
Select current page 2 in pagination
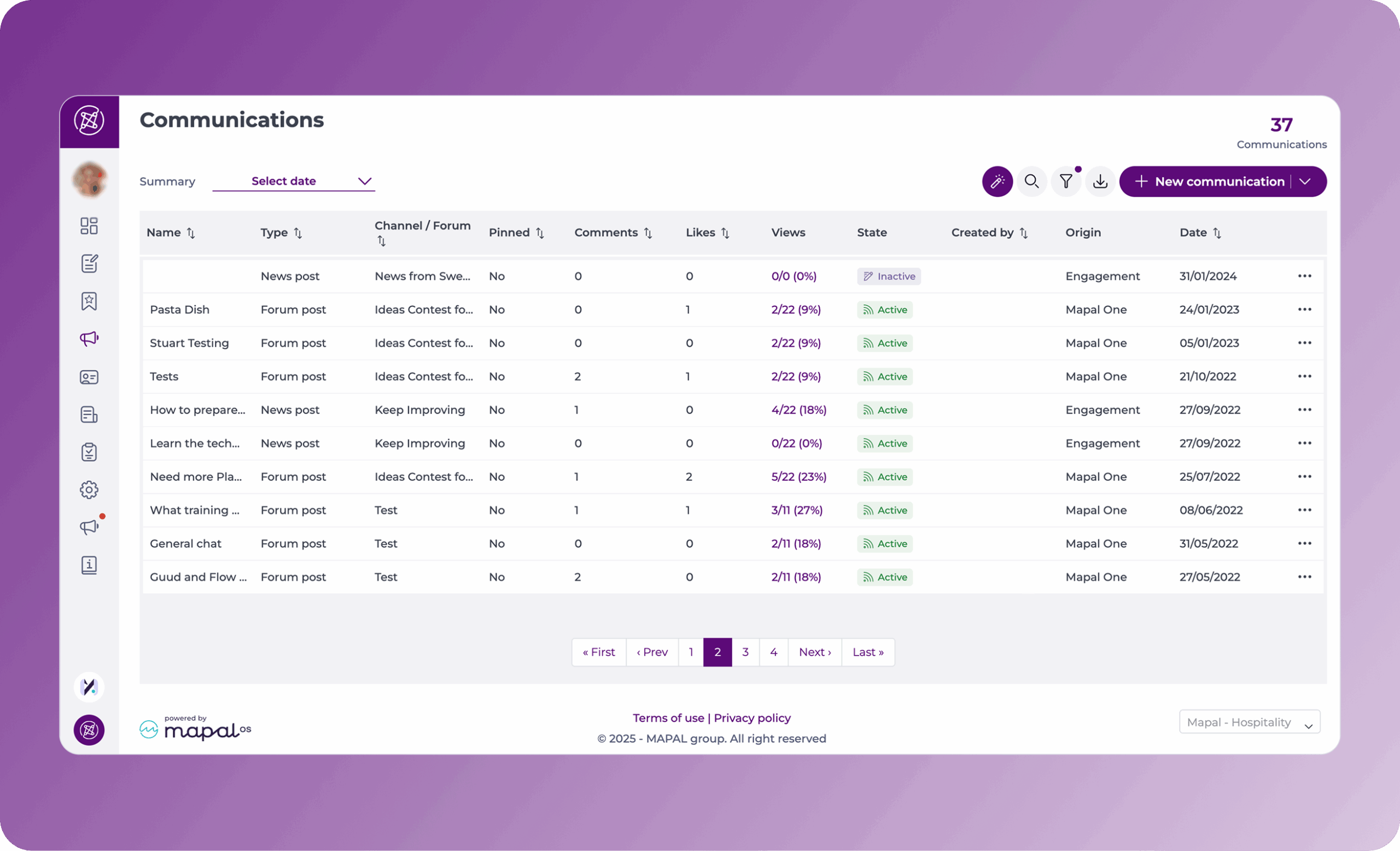[717, 651]
